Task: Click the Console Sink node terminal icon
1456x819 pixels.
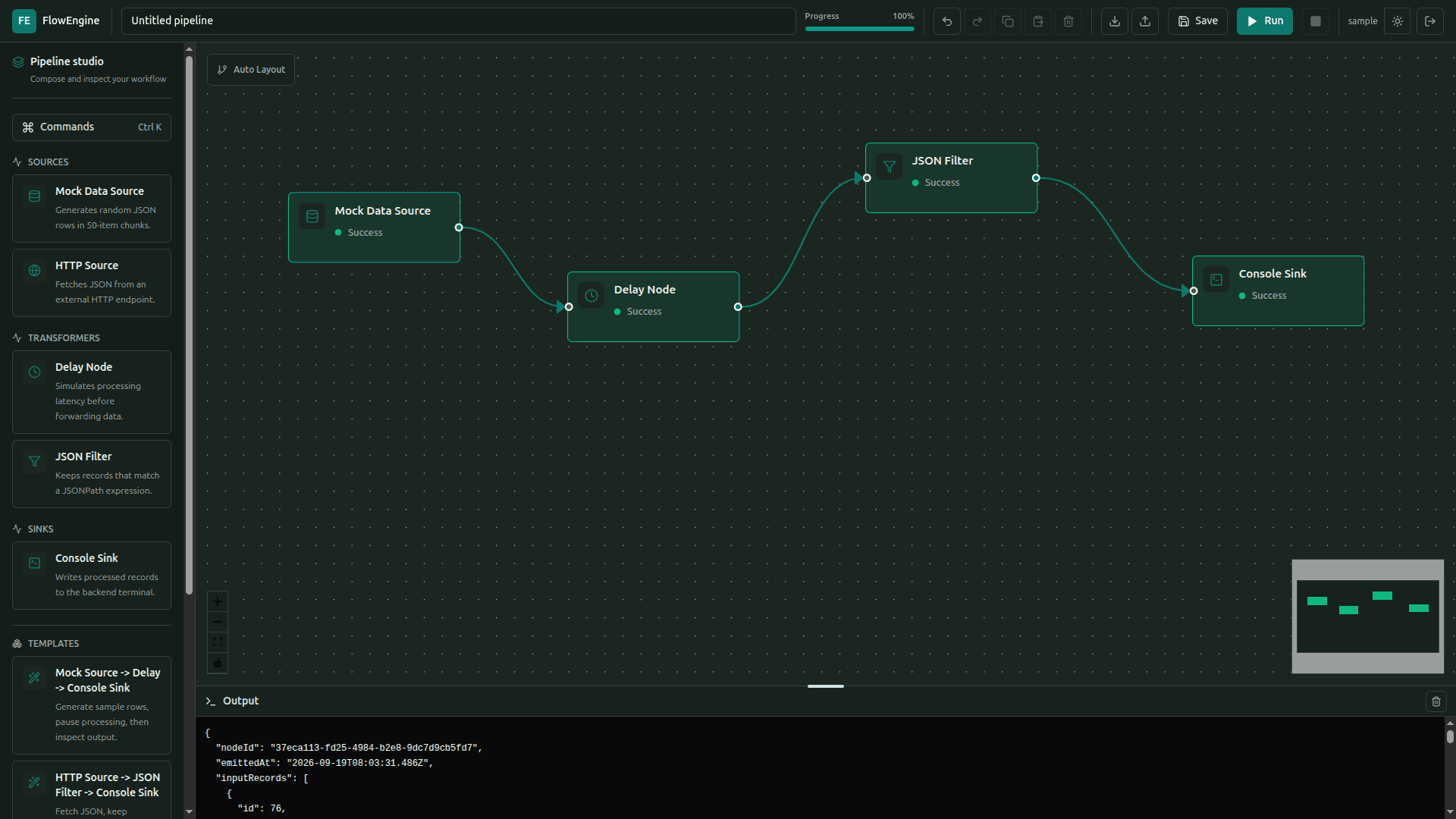Action: [x=1216, y=280]
